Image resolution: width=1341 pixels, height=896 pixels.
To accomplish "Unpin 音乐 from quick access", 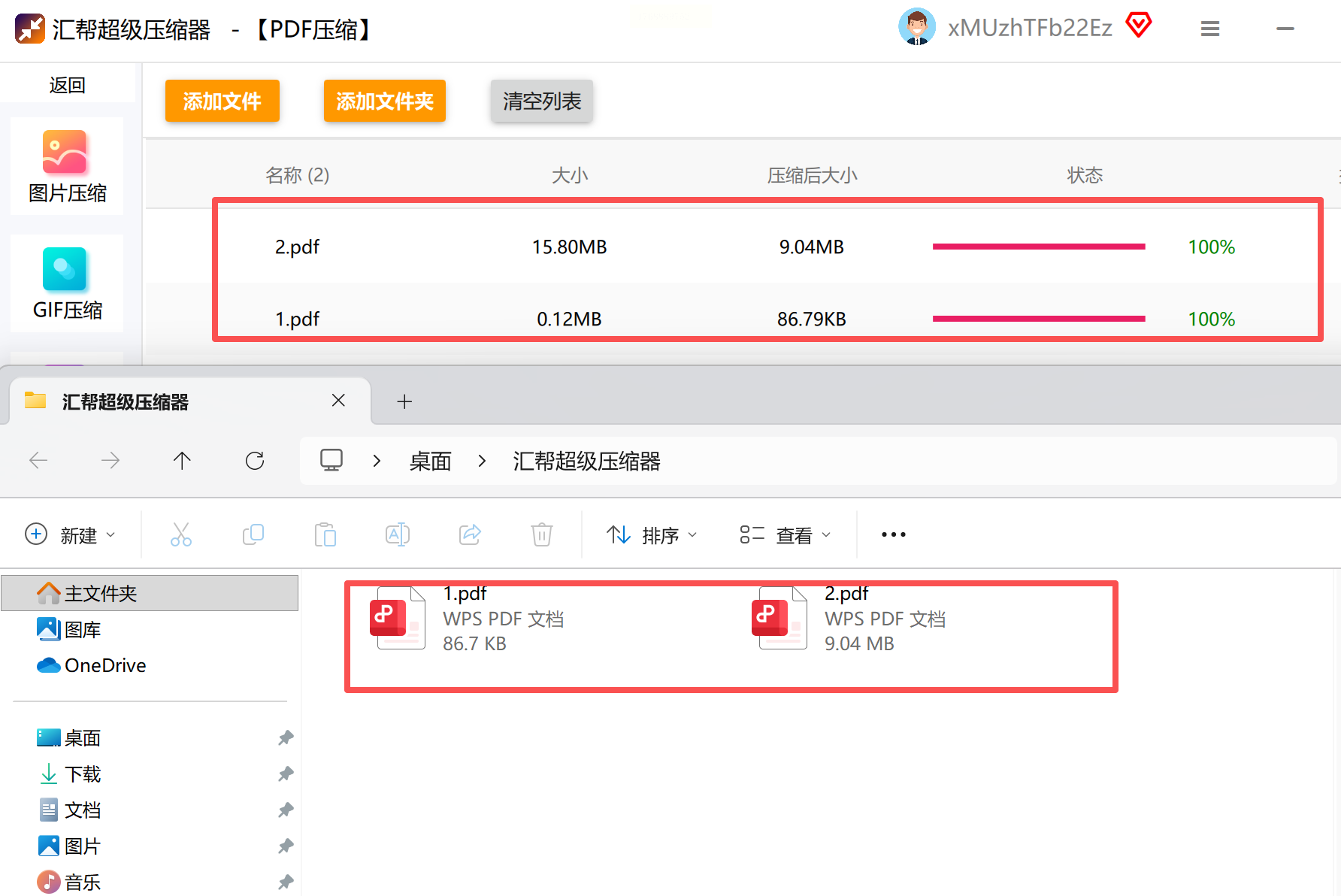I will pyautogui.click(x=286, y=882).
